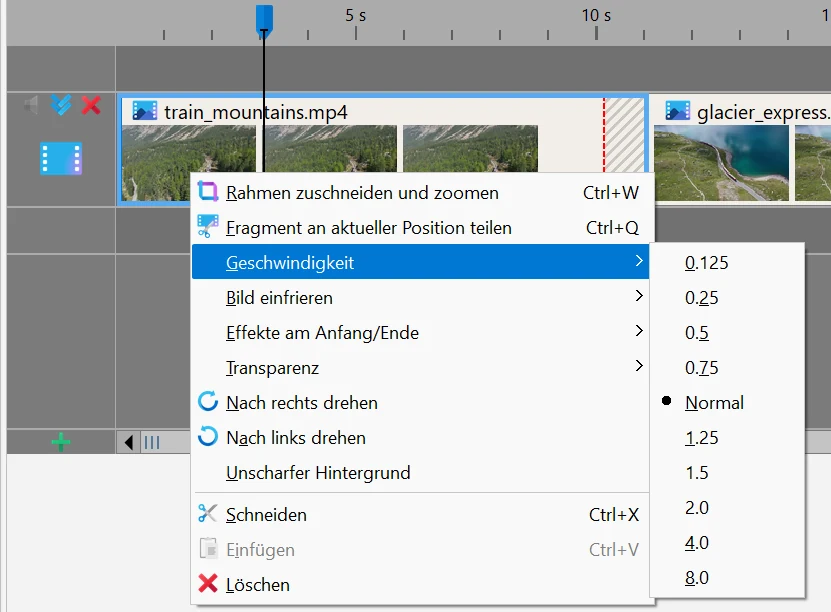831x612 pixels.
Task: Click the Ctrl+W shortcut label
Action: [611, 192]
